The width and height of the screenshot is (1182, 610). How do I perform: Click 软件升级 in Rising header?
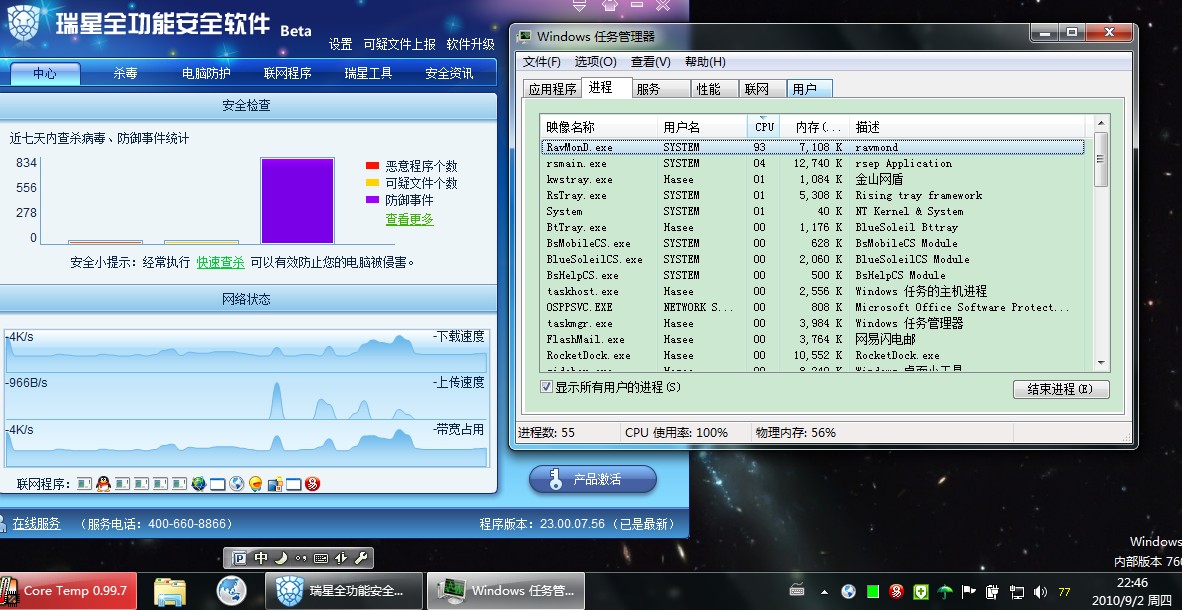(470, 44)
